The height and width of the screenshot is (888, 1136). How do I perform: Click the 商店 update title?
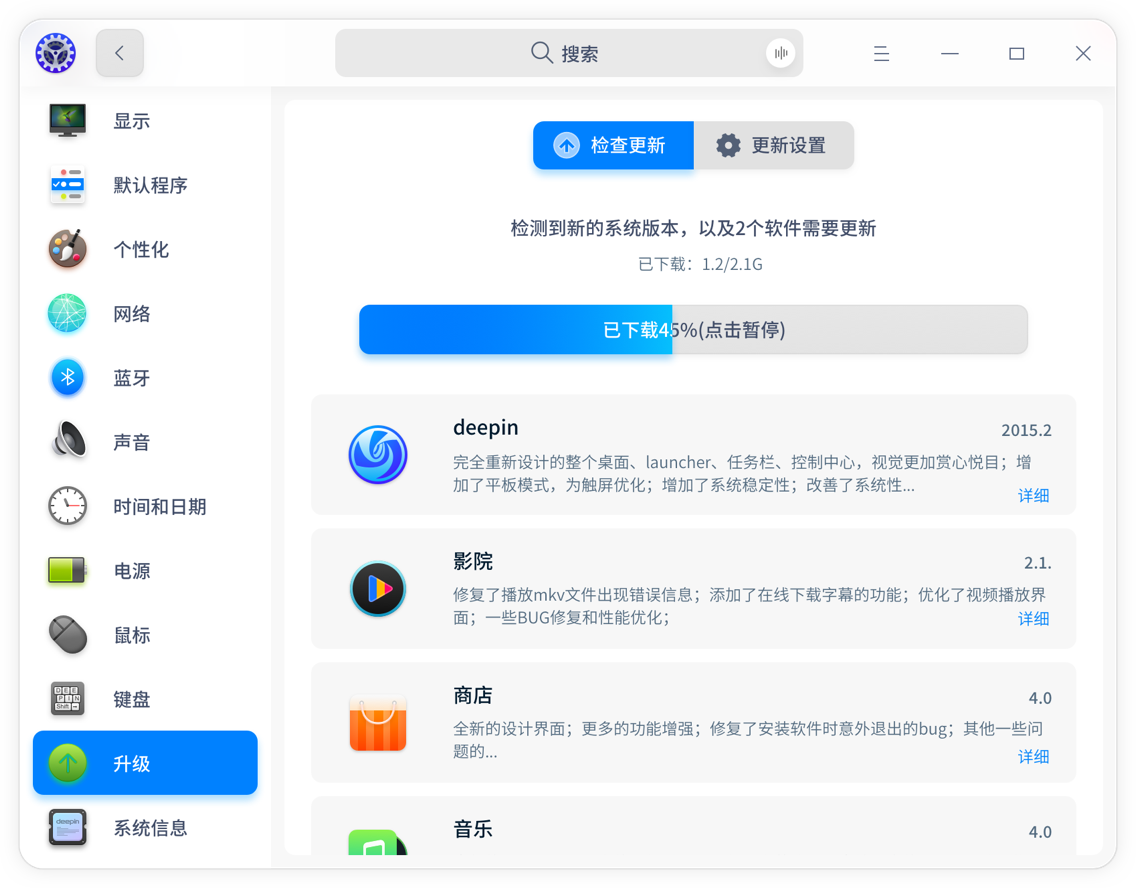(x=472, y=695)
